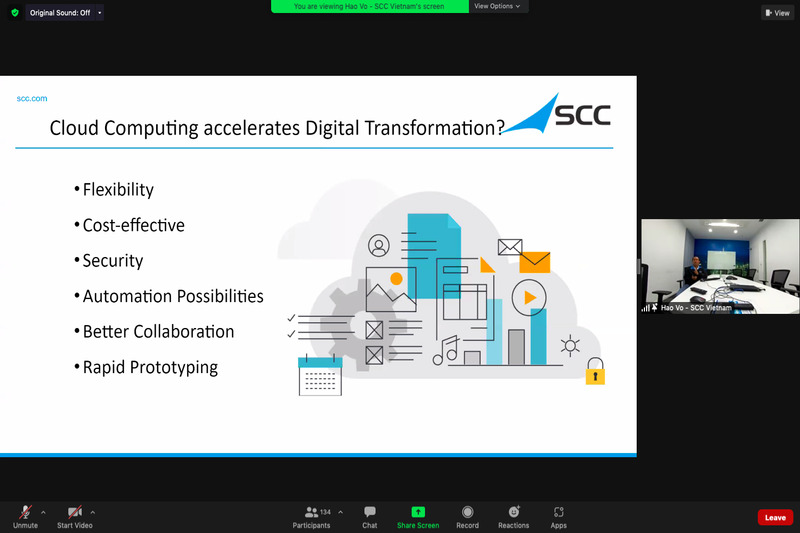Click the scc.com link on the slide
800x533 pixels.
pyautogui.click(x=32, y=98)
